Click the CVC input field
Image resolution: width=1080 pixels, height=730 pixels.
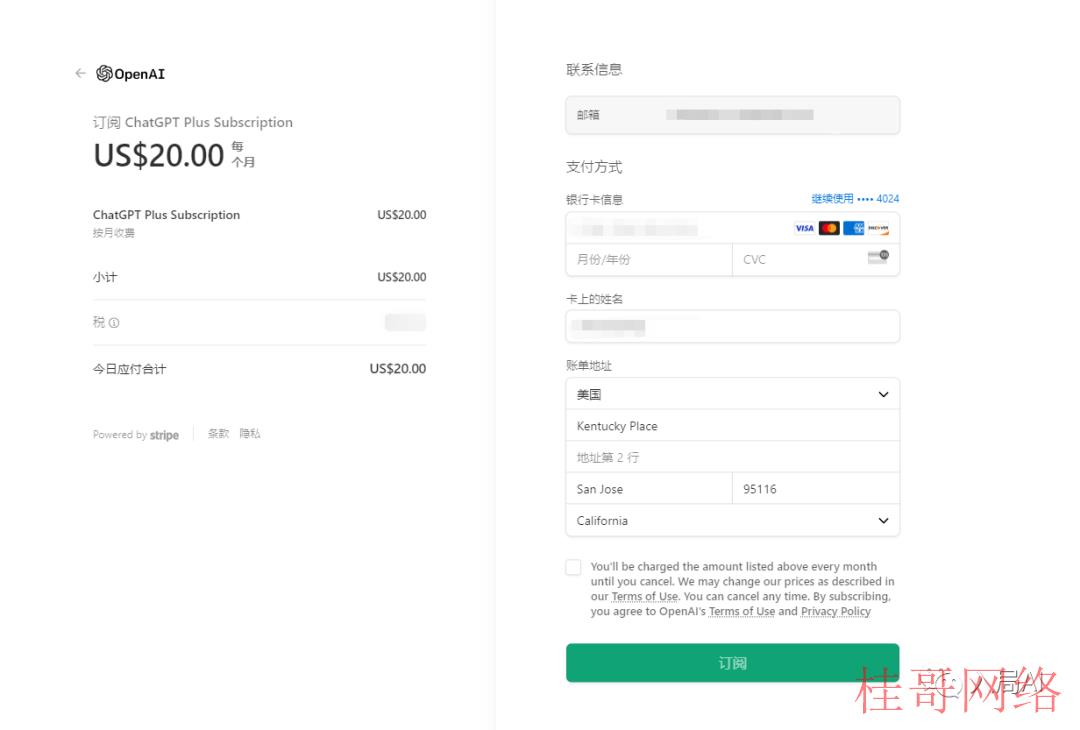800,260
